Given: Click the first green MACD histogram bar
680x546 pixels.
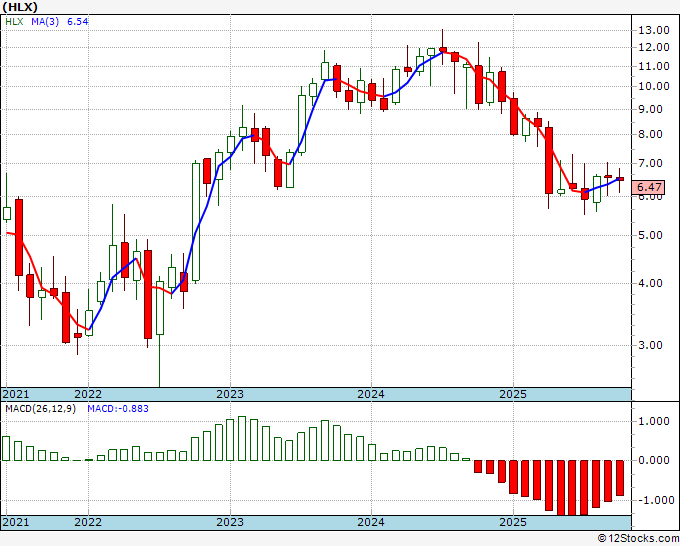Looking at the screenshot, I should 6,448.
